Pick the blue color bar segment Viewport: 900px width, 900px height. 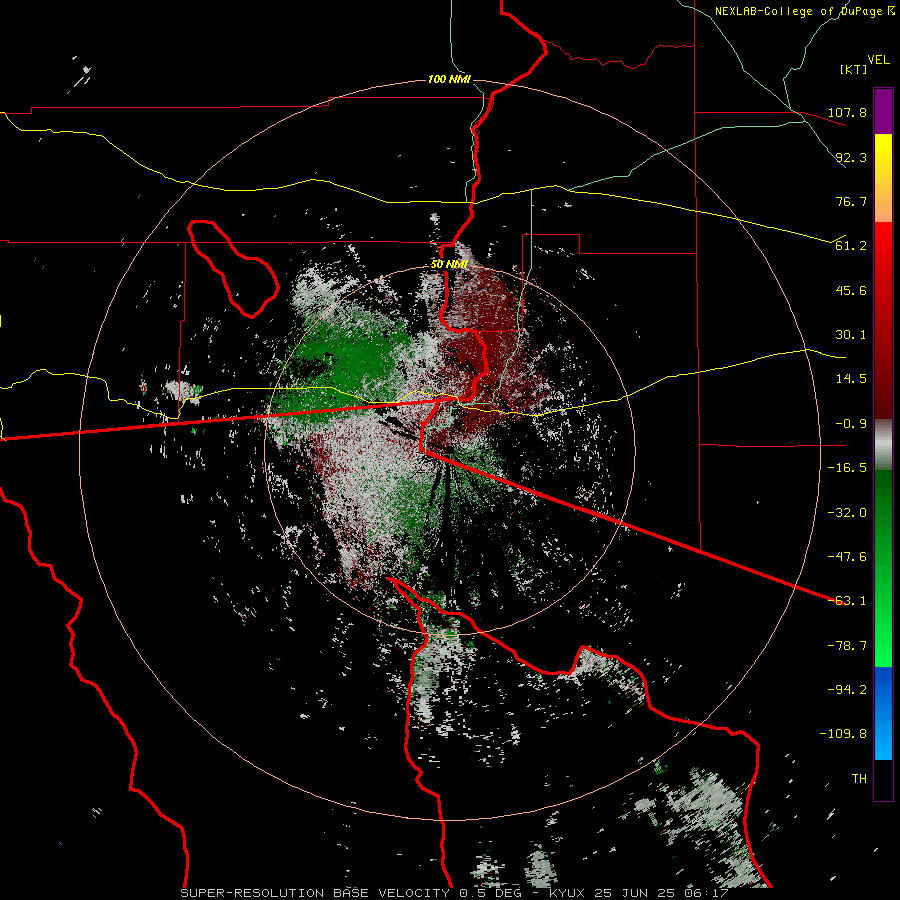883,713
